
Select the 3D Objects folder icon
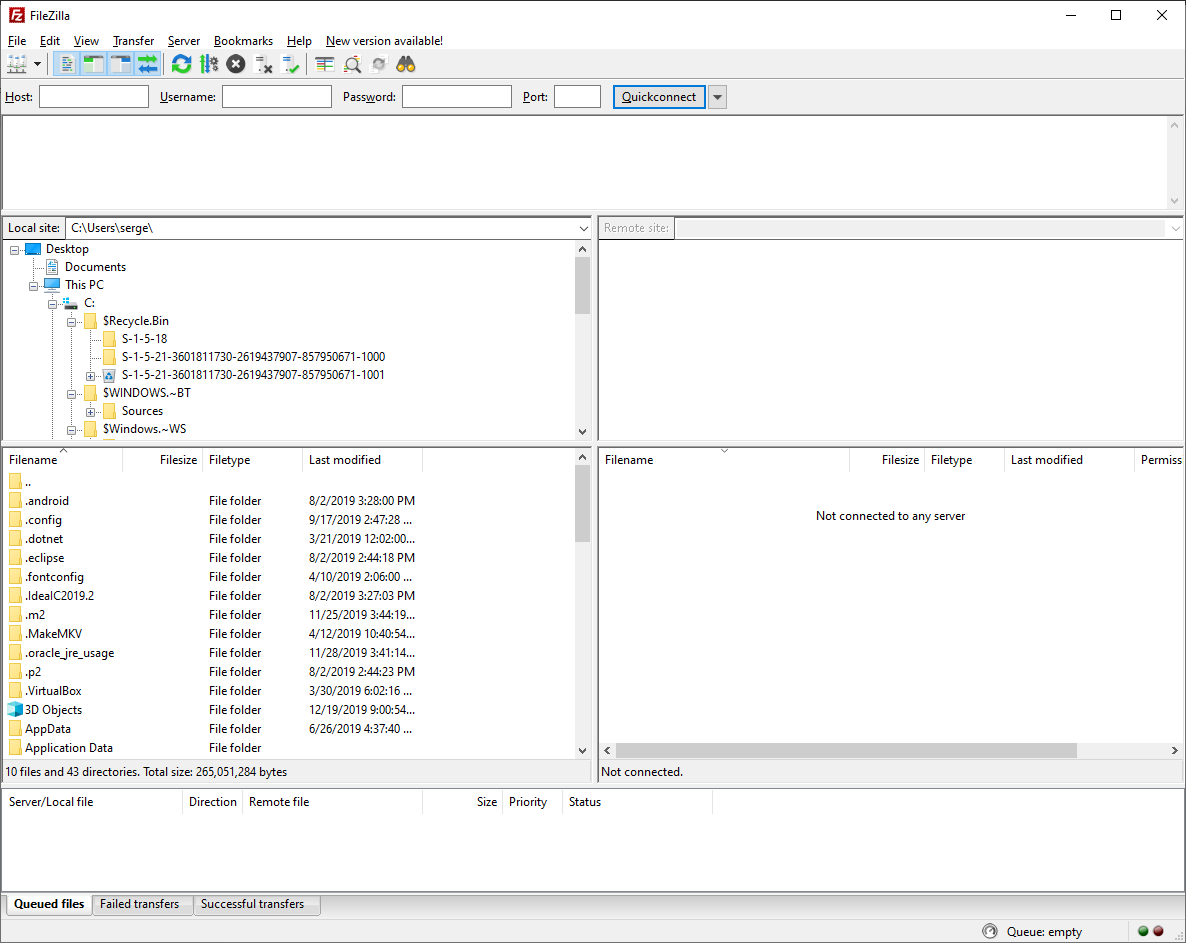(x=15, y=710)
